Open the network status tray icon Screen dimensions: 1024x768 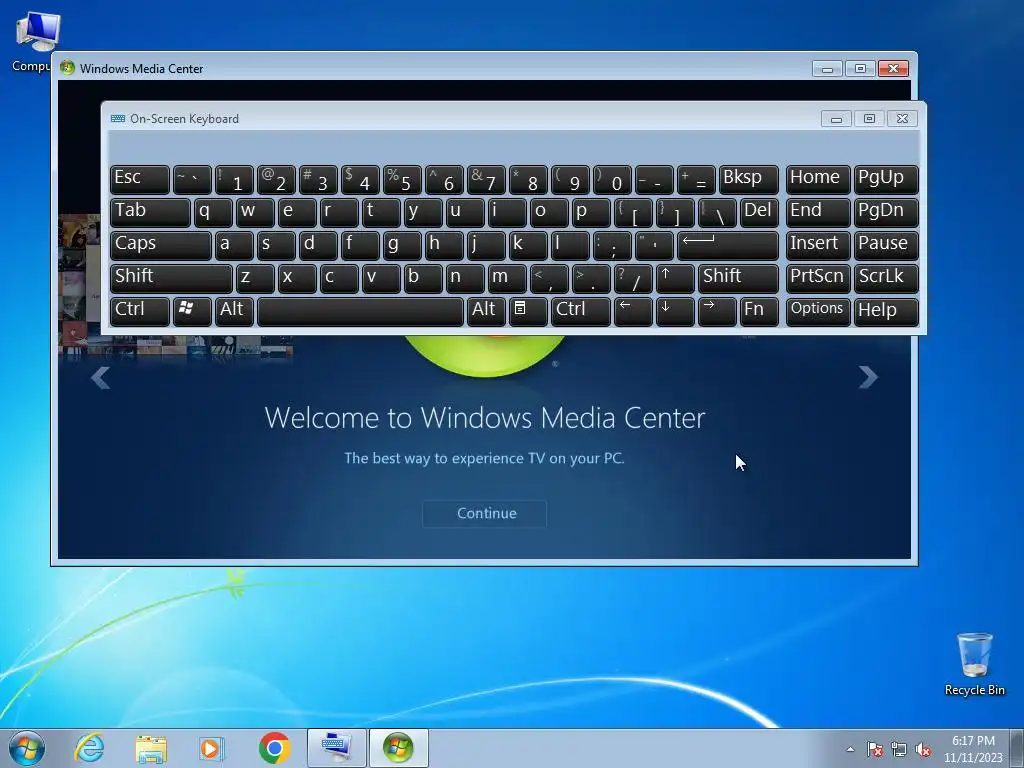tap(899, 749)
